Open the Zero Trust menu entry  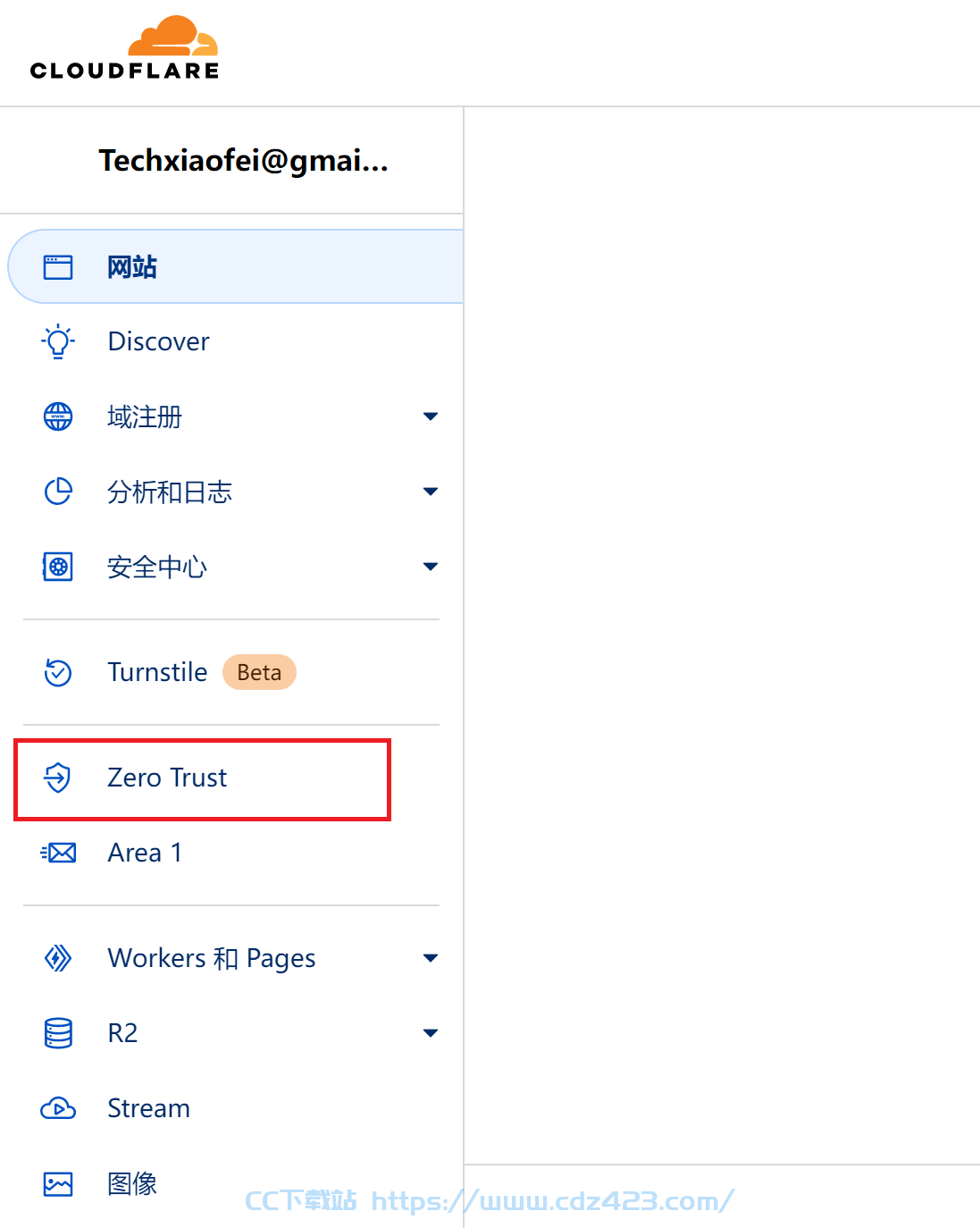pos(204,778)
